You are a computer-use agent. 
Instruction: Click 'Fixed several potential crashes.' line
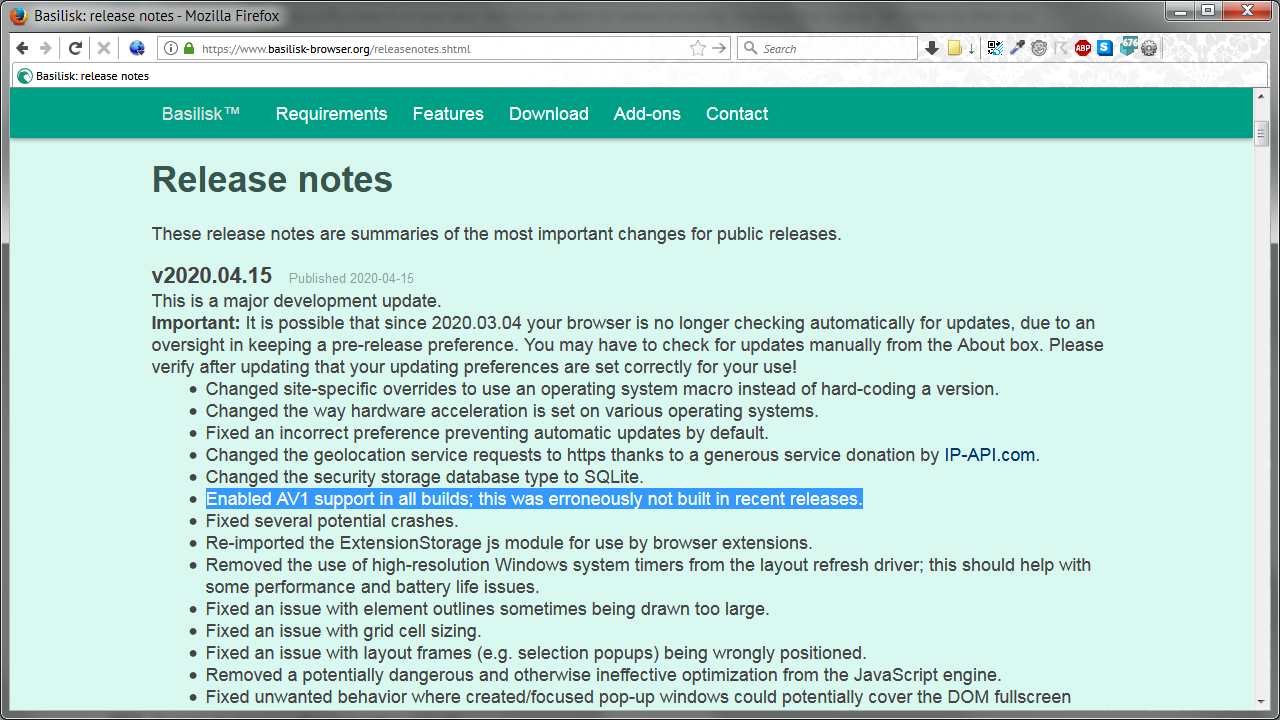(332, 521)
